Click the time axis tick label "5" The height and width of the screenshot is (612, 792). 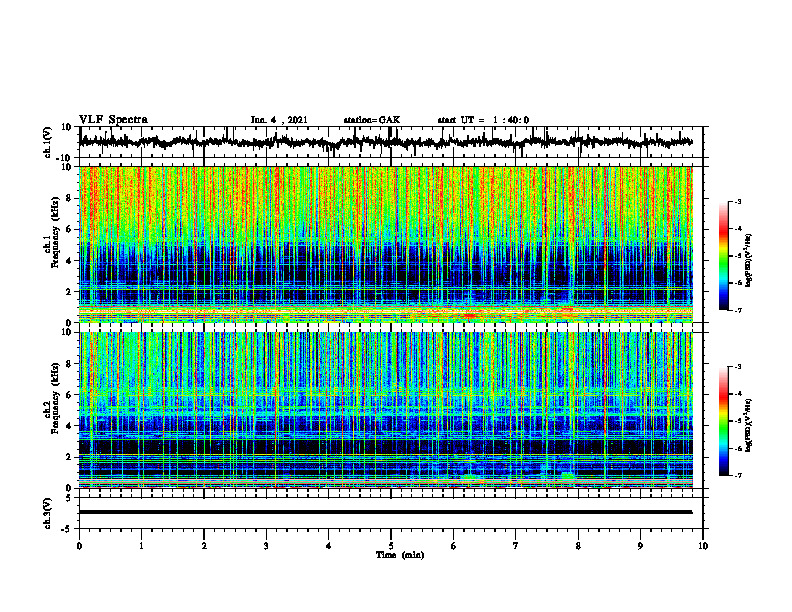391,546
